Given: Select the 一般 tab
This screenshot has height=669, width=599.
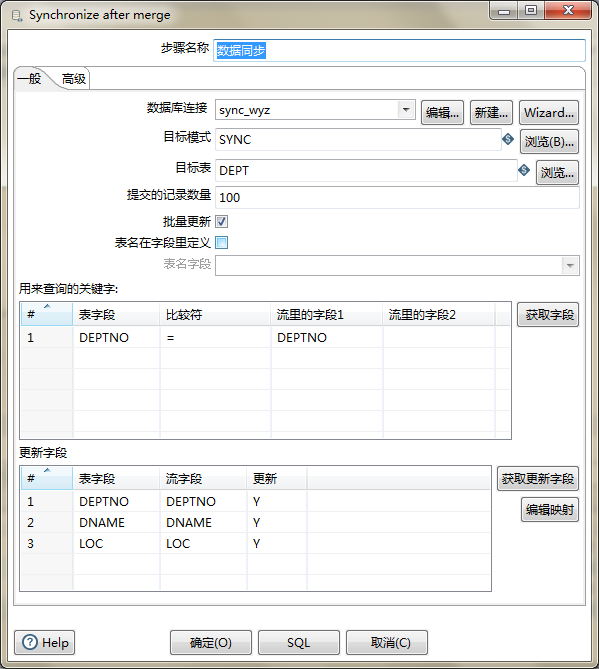Looking at the screenshot, I should (29, 79).
